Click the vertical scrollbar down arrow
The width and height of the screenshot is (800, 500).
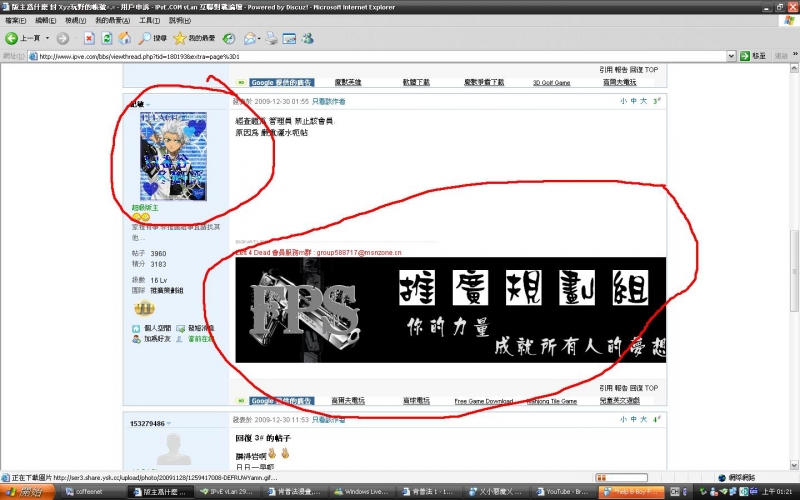pos(794,465)
